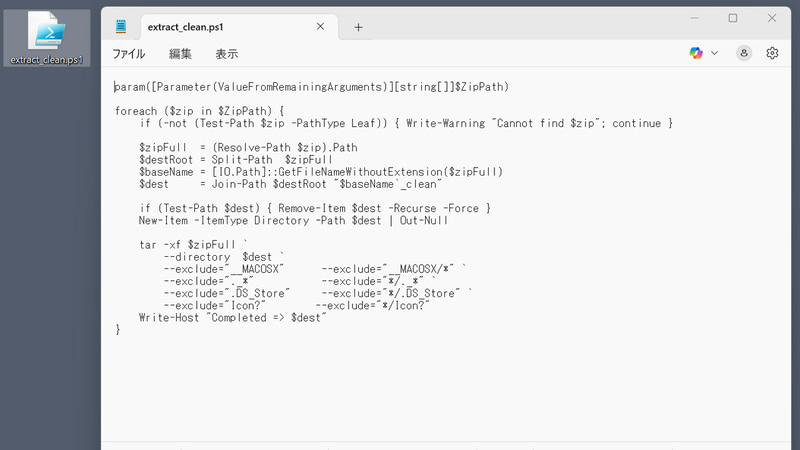Image resolution: width=800 pixels, height=450 pixels.
Task: Click the 'New-Item -ItemType Directory' line
Action: [x=293, y=221]
